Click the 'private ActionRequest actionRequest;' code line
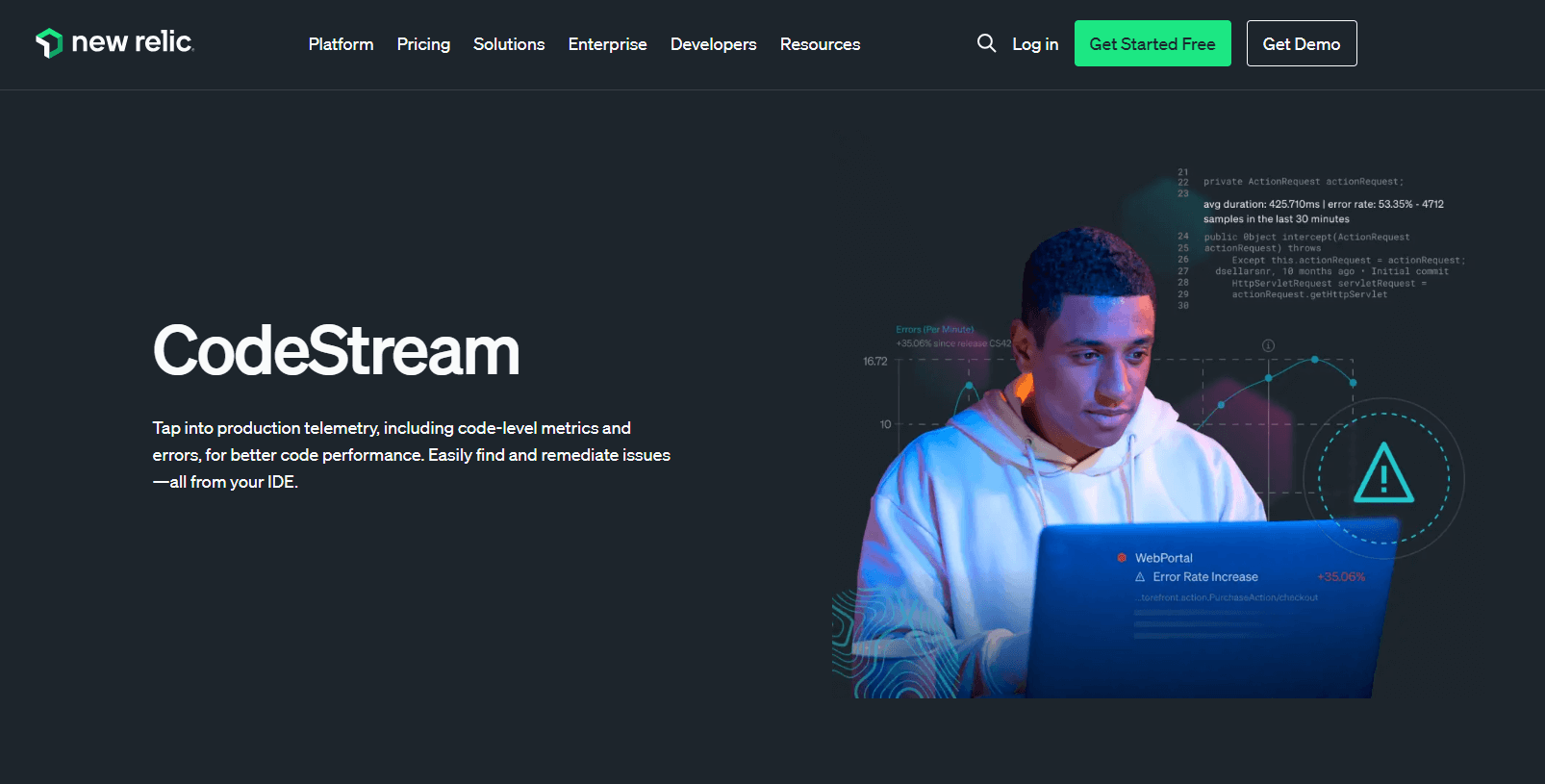1545x784 pixels. [1304, 182]
